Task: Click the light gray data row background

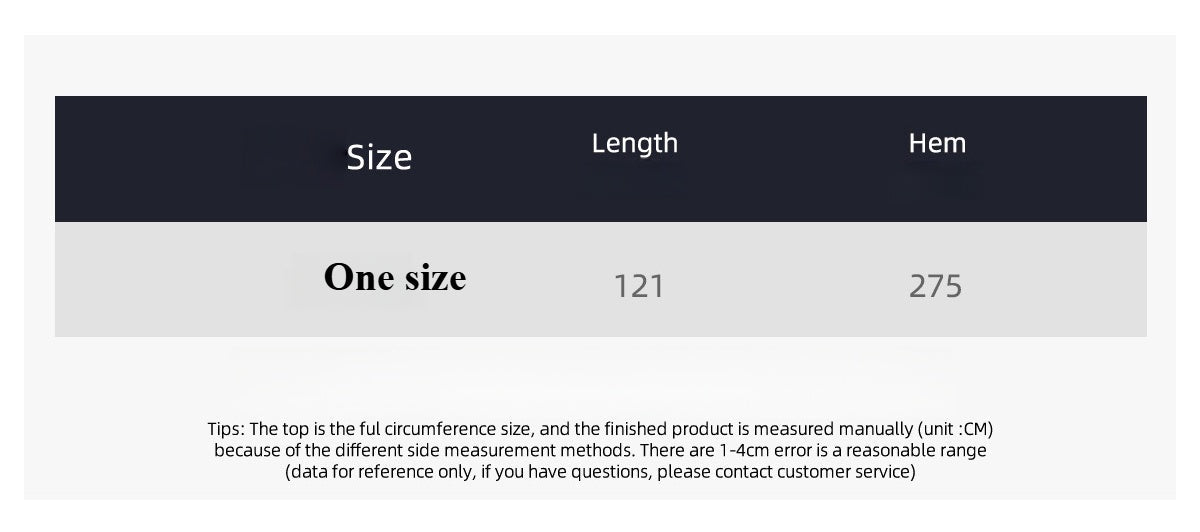Action: pos(600,279)
